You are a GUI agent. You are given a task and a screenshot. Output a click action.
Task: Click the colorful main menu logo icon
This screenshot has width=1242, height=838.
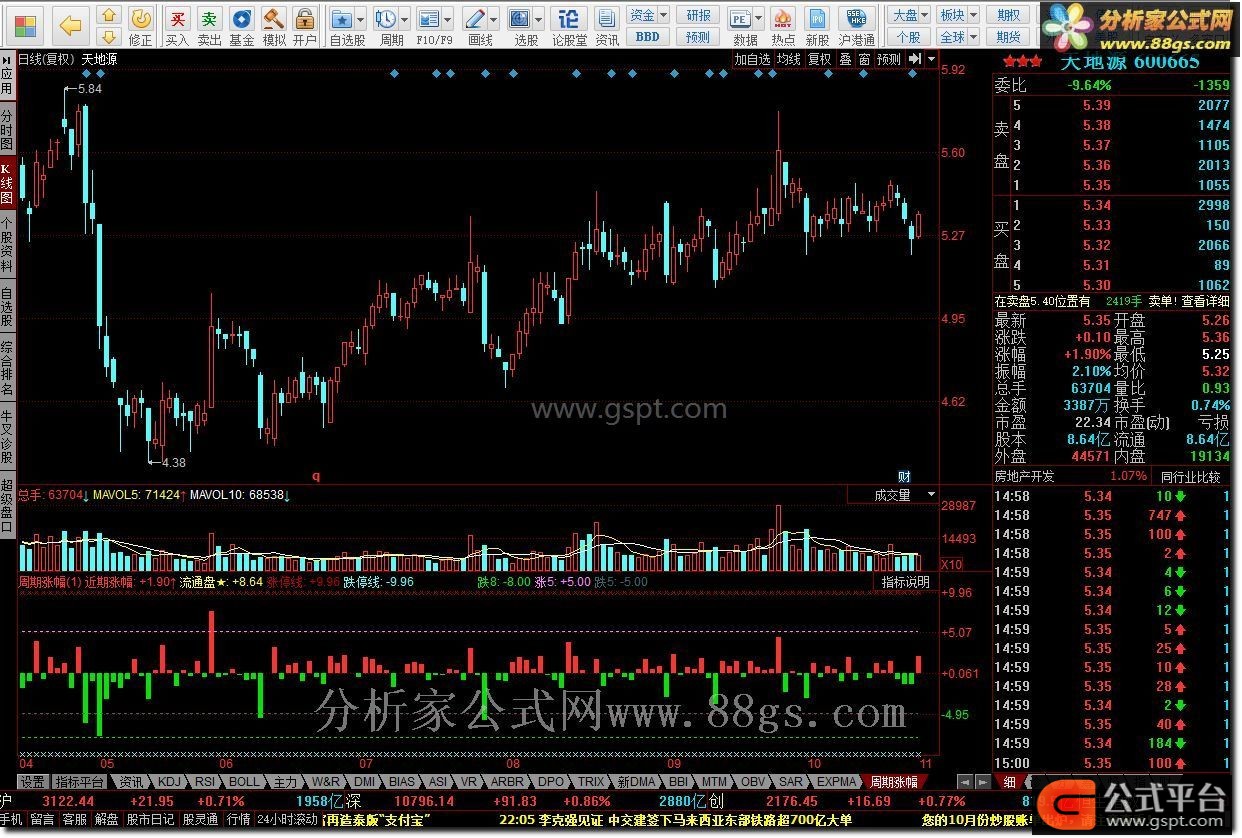[x=23, y=25]
